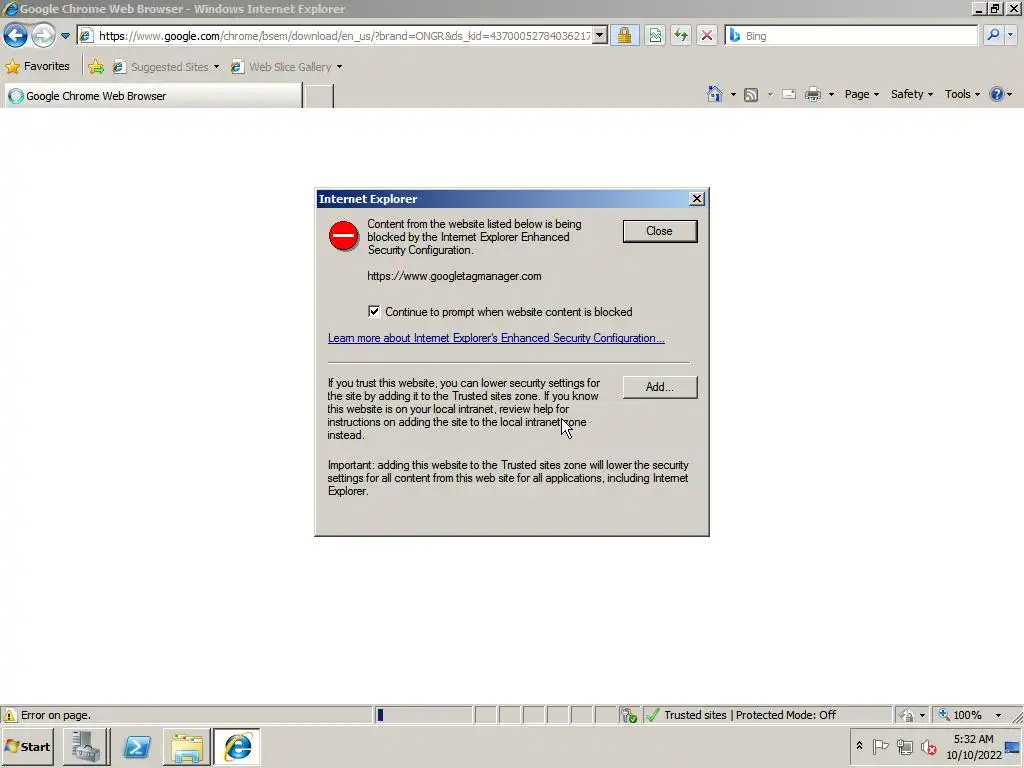Open the Web Slice Gallery link
This screenshot has height=768, width=1024.
click(x=286, y=67)
